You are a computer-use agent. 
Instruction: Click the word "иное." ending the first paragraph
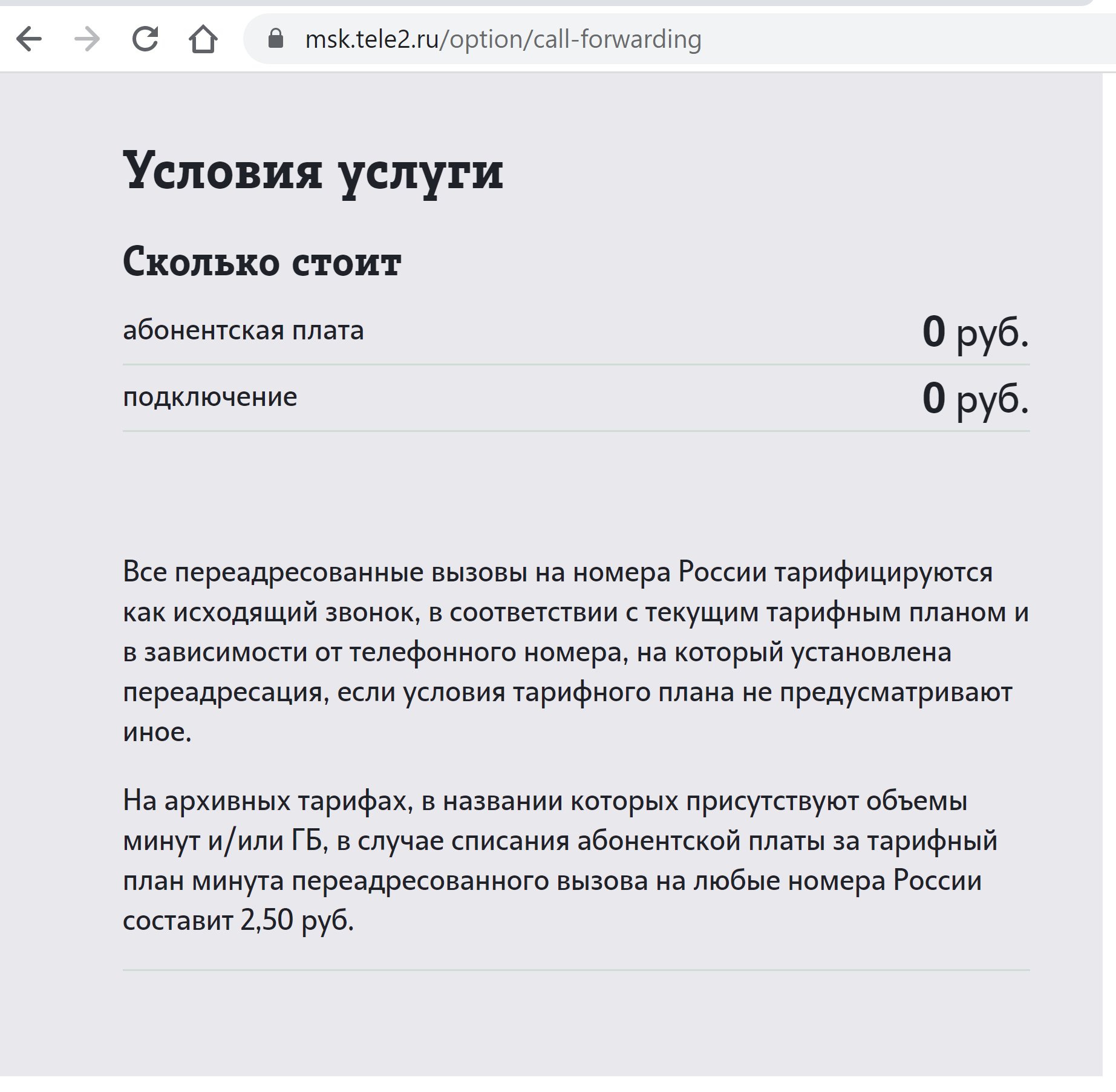[x=157, y=732]
